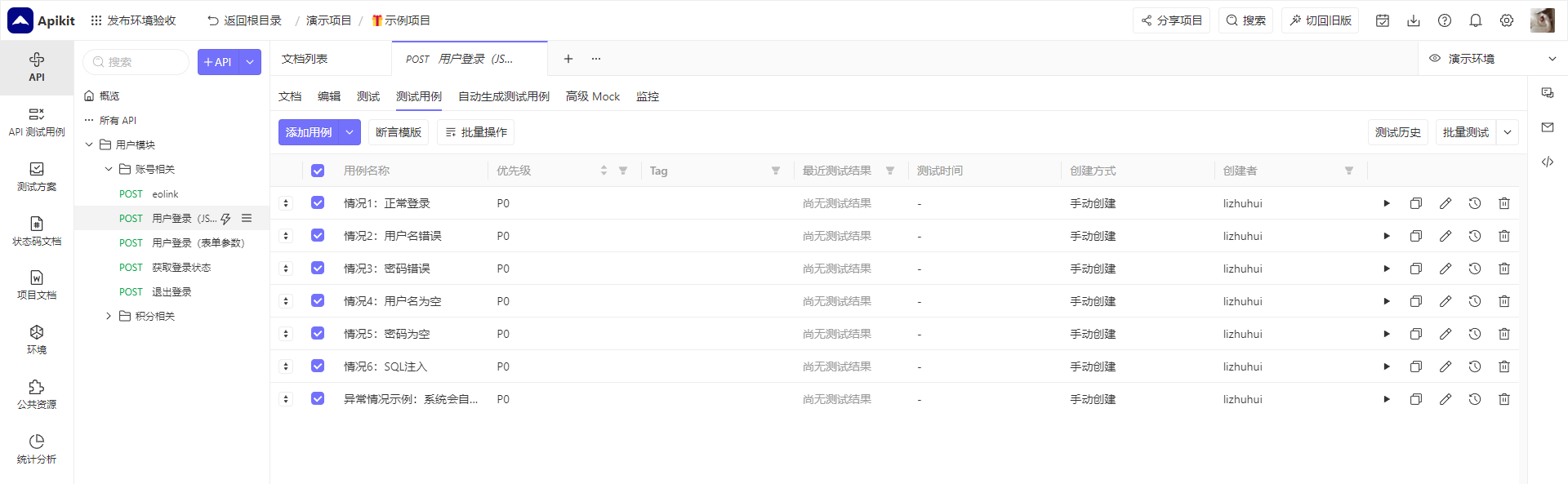Viewport: 1568px width, 484px height.
Task: Open 批量测试 dropdown arrow
Action: point(1508,132)
